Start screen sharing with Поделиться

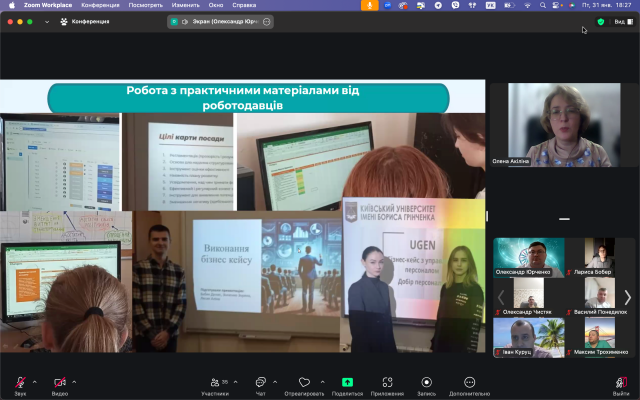click(x=347, y=384)
